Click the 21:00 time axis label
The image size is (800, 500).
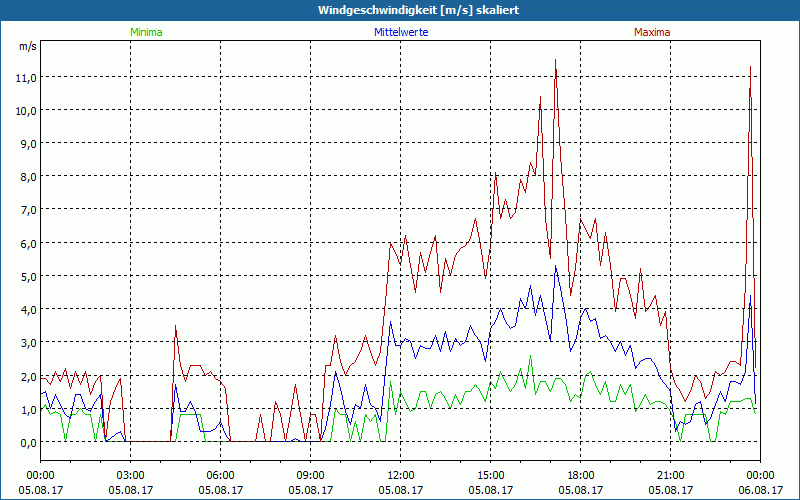tap(670, 476)
